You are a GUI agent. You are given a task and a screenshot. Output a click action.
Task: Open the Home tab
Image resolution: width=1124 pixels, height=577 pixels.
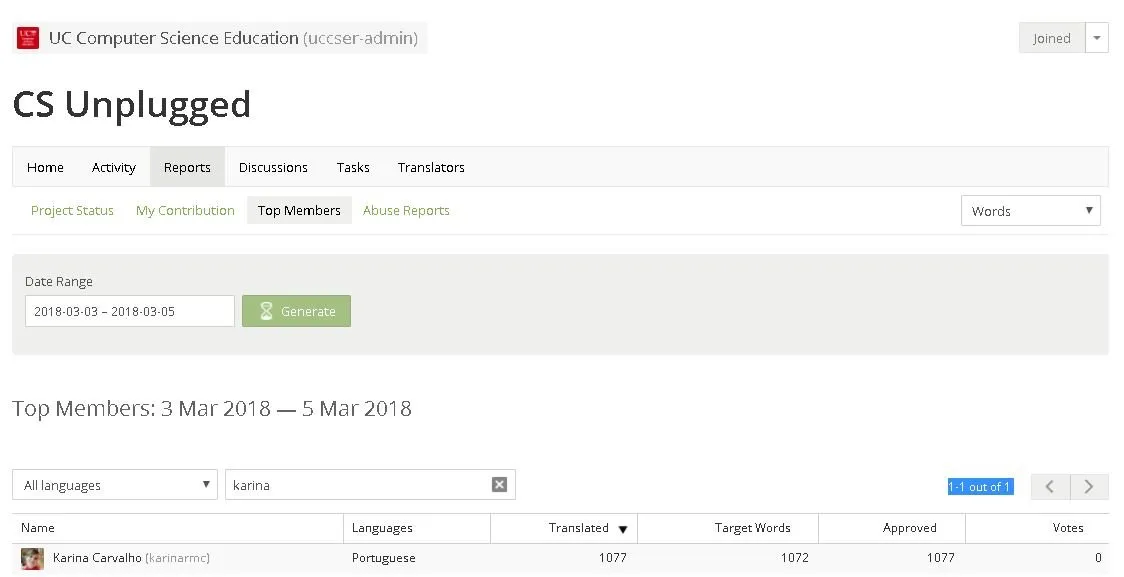coord(45,167)
